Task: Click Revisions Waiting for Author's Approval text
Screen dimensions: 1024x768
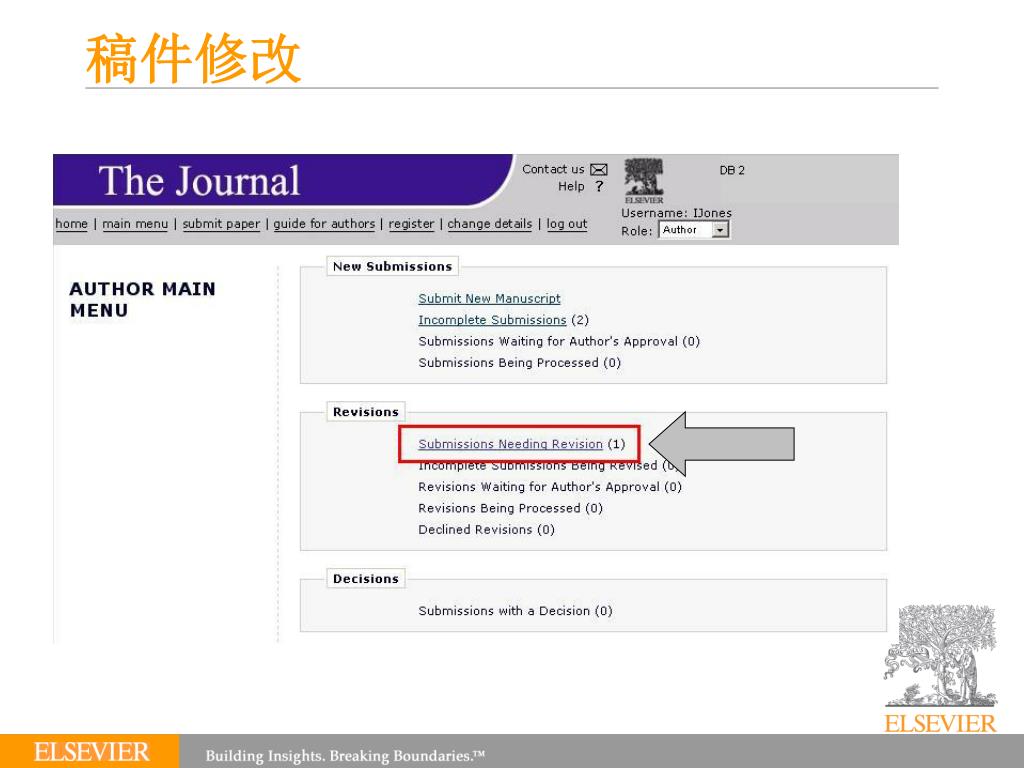Action: [550, 487]
